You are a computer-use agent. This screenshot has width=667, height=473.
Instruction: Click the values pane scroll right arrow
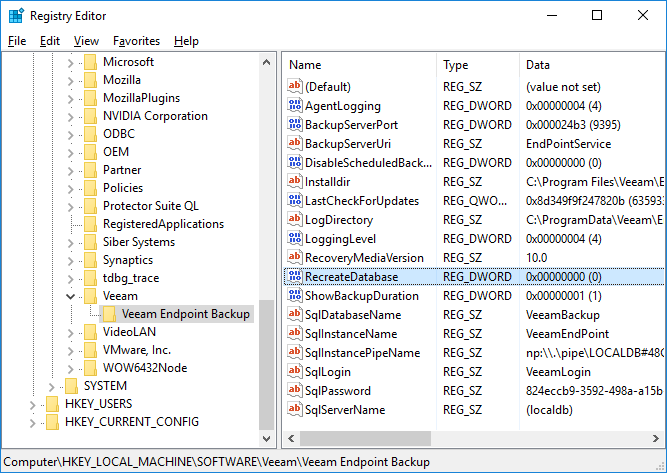point(656,438)
